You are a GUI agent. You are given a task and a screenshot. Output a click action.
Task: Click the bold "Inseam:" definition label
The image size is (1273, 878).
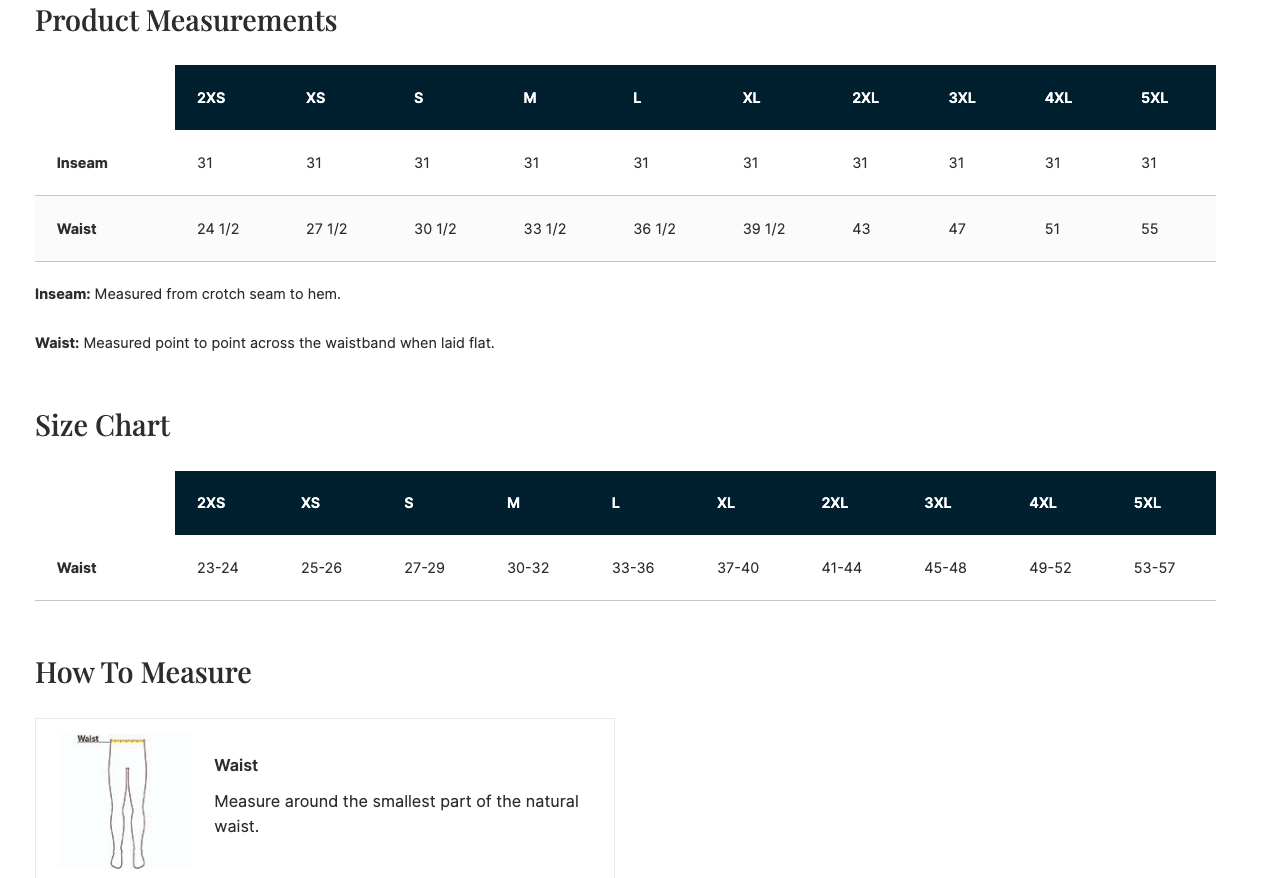[x=63, y=294]
